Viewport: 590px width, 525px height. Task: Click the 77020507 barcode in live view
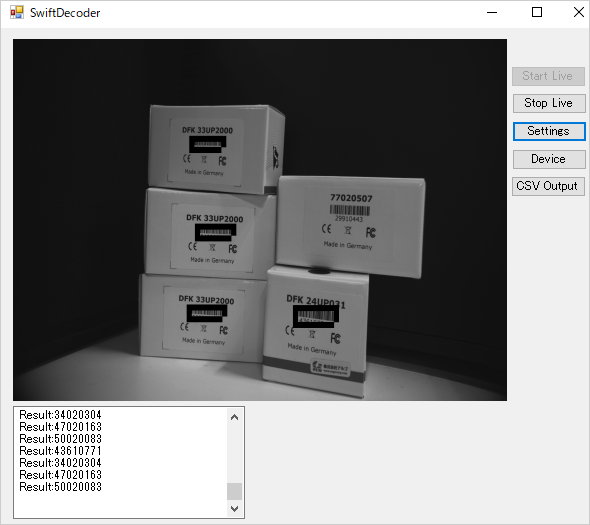350,210
